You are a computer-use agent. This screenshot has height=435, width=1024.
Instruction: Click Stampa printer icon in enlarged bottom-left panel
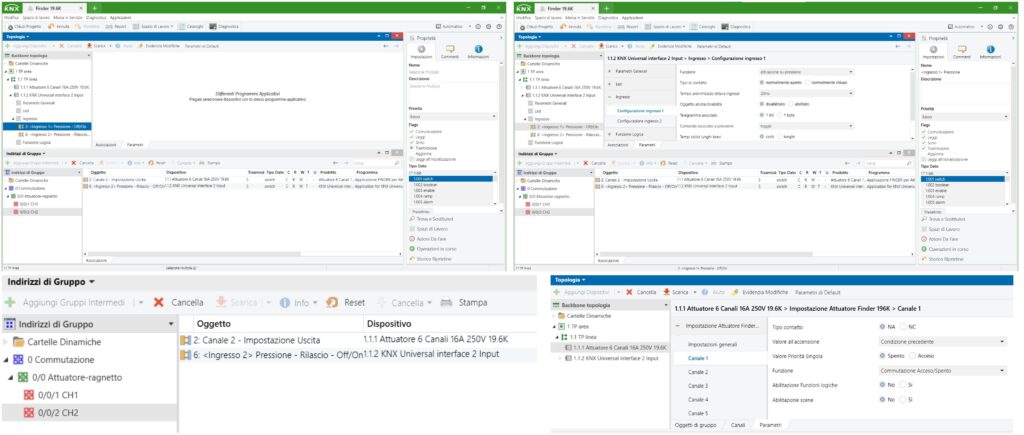pyautogui.click(x=447, y=302)
